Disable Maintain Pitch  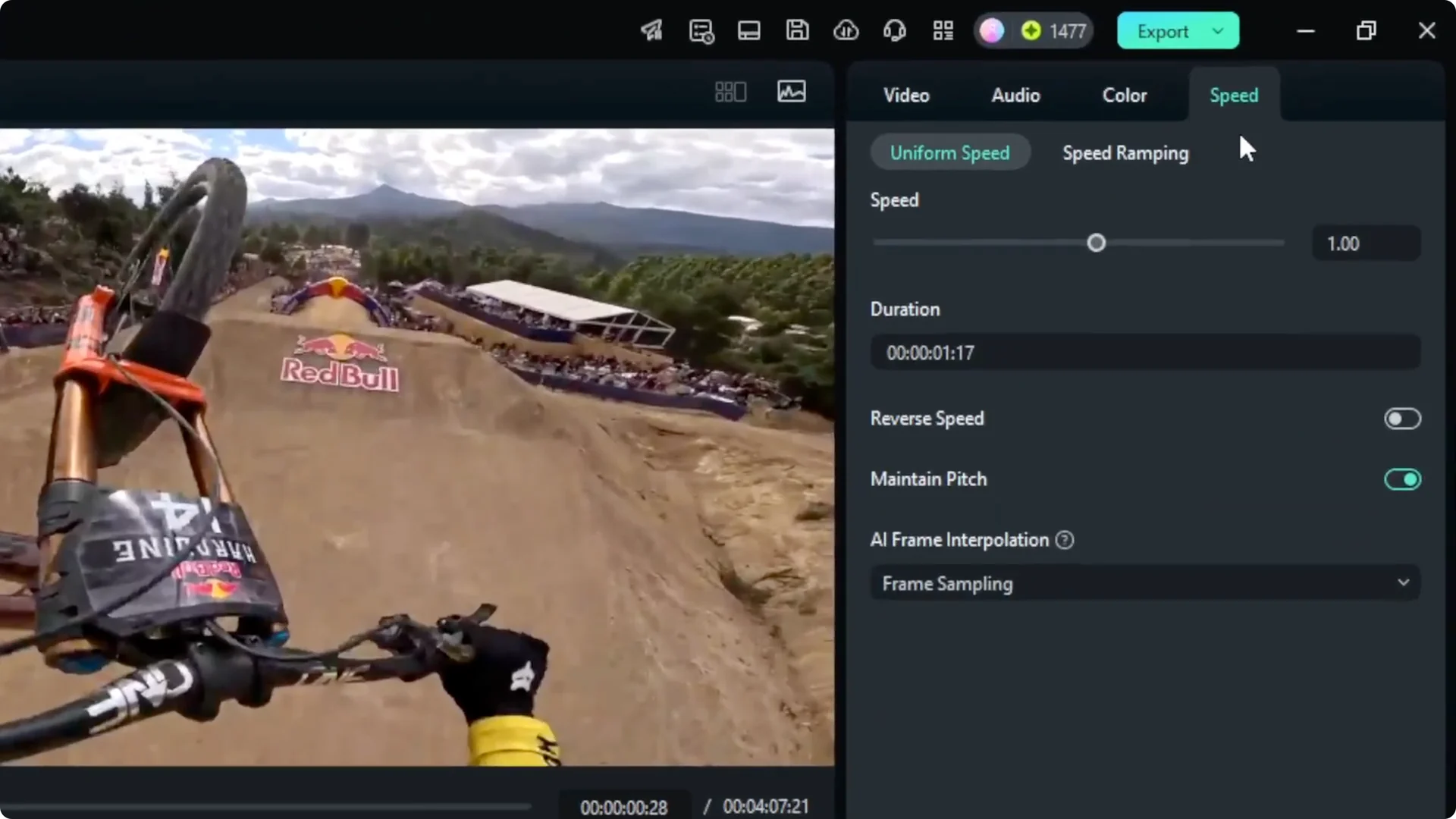[x=1402, y=479]
